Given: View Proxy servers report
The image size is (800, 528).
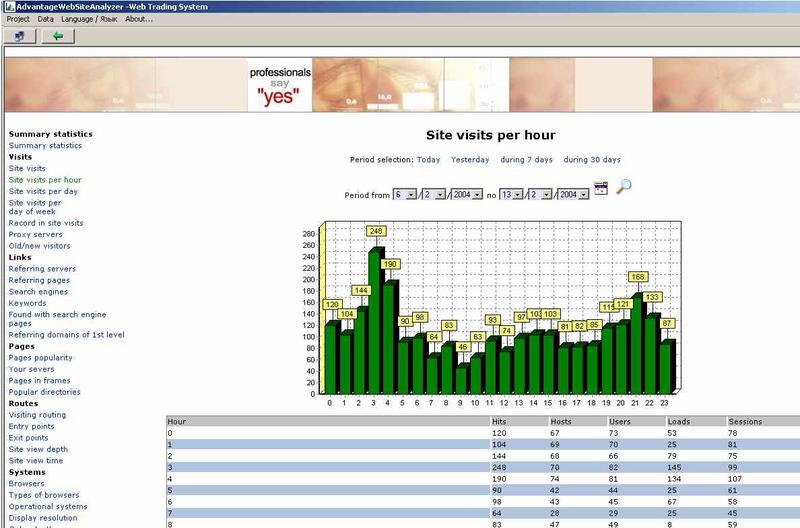Looking at the screenshot, I should (x=35, y=234).
